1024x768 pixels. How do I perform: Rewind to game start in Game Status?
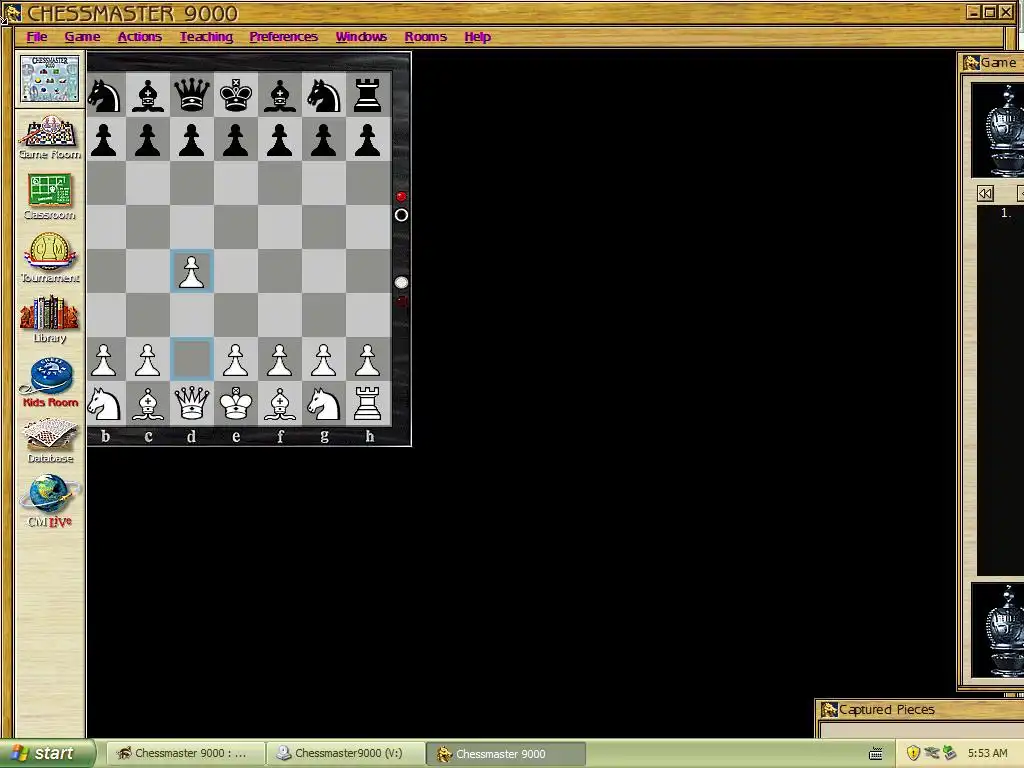click(x=985, y=193)
